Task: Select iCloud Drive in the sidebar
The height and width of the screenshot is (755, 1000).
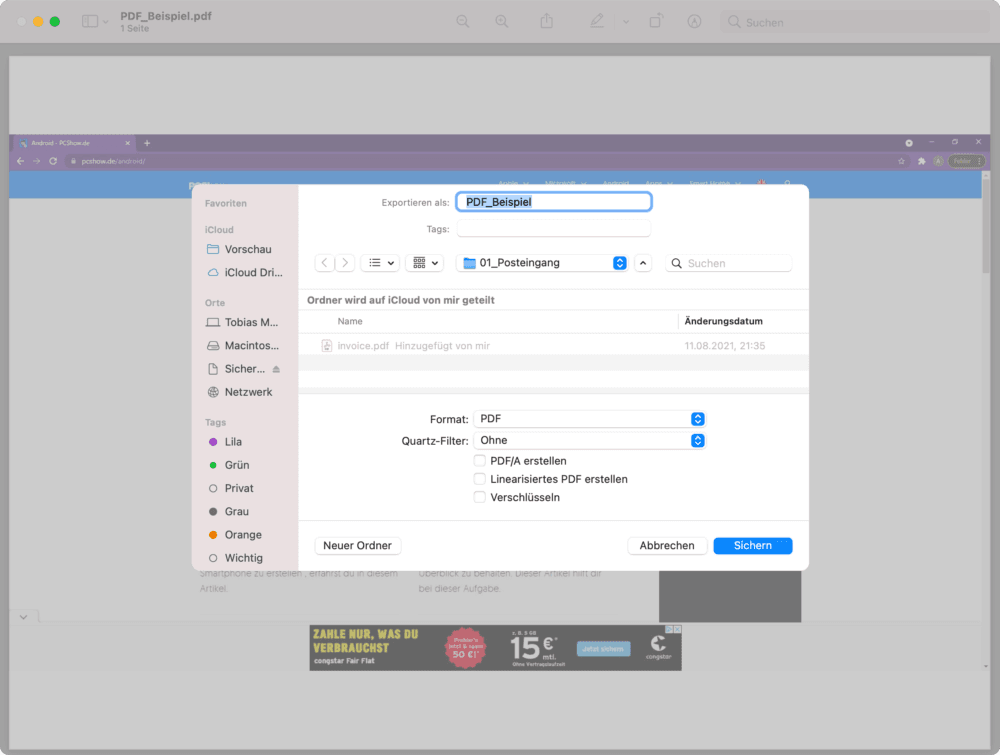Action: coord(245,272)
